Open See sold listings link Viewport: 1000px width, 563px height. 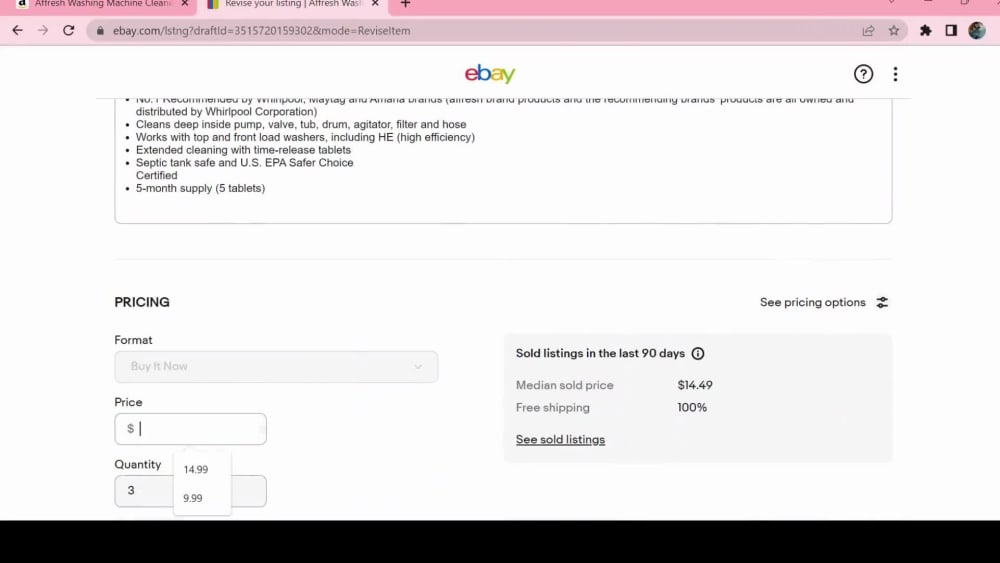[560, 439]
